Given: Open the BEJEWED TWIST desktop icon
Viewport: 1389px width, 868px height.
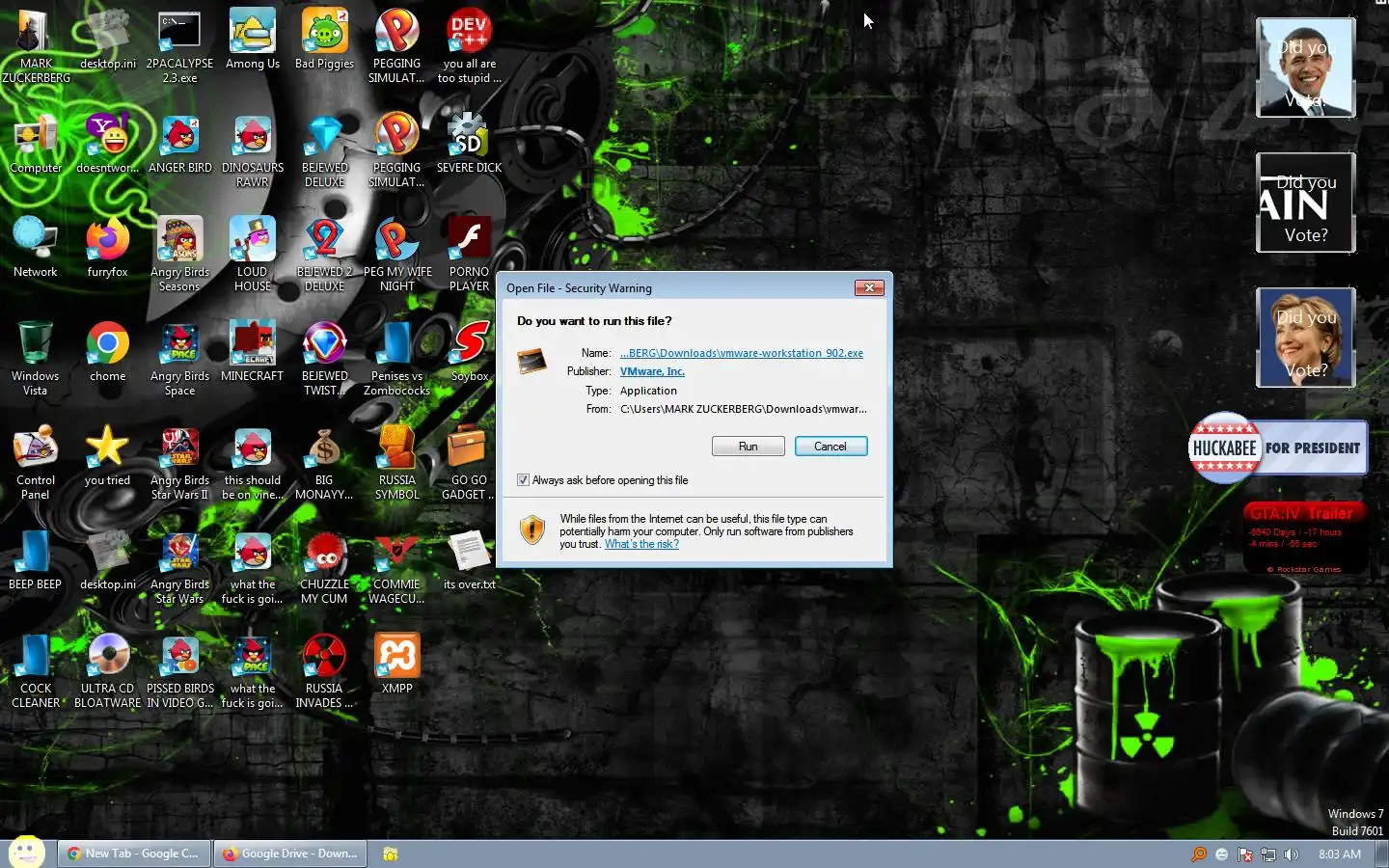Looking at the screenshot, I should (324, 357).
